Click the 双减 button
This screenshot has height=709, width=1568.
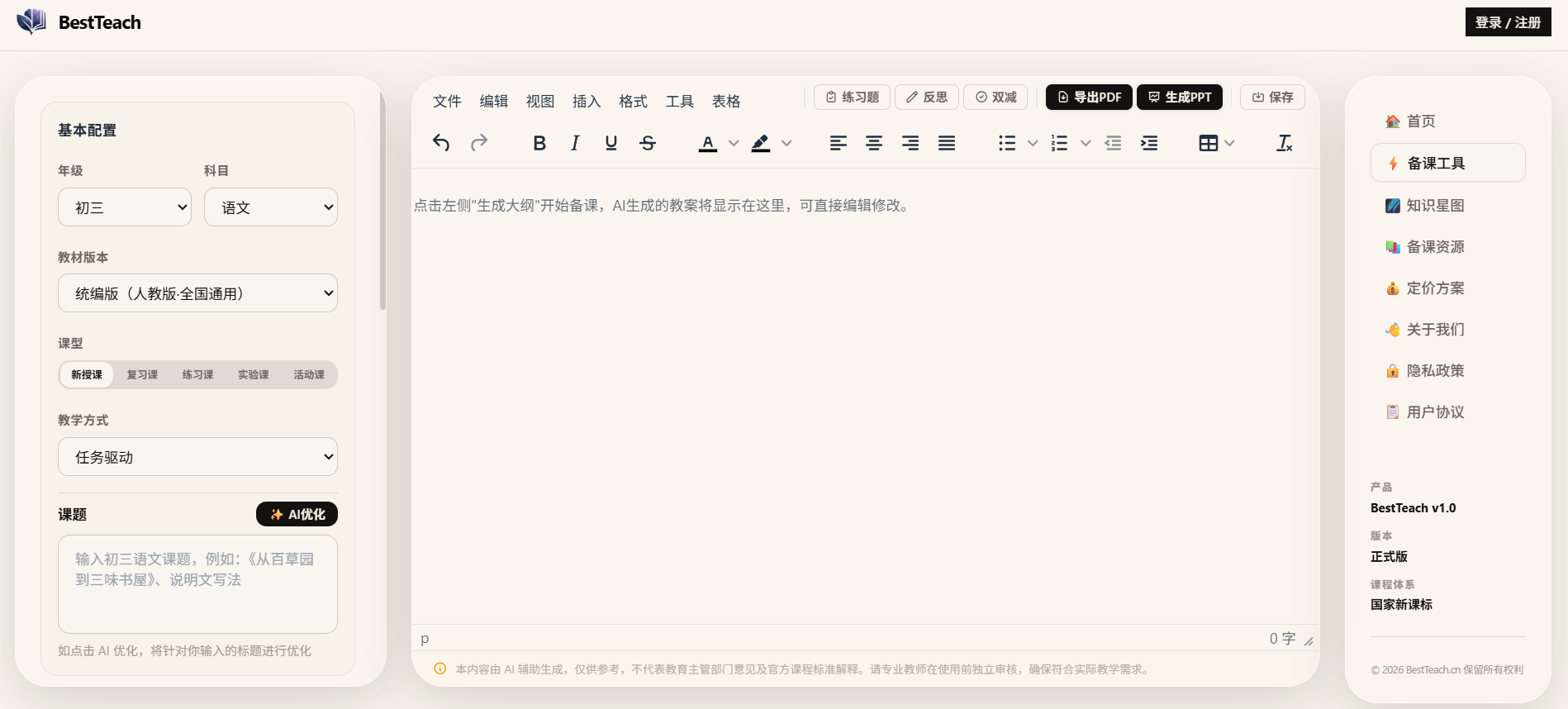tap(995, 97)
